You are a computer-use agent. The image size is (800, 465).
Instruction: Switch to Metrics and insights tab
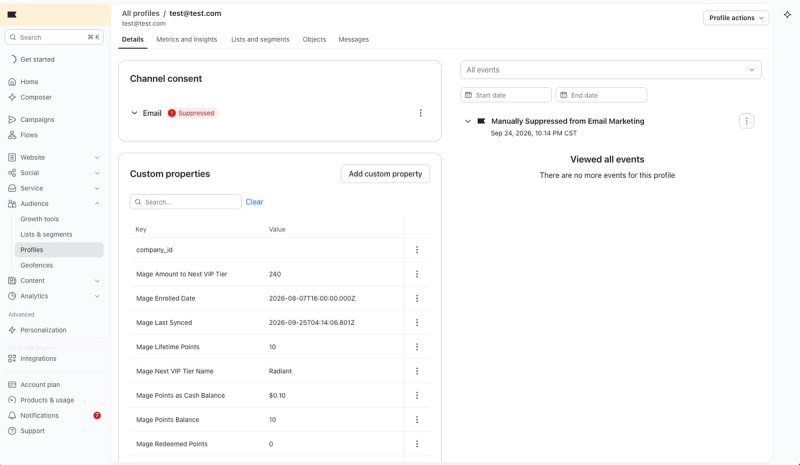[187, 39]
